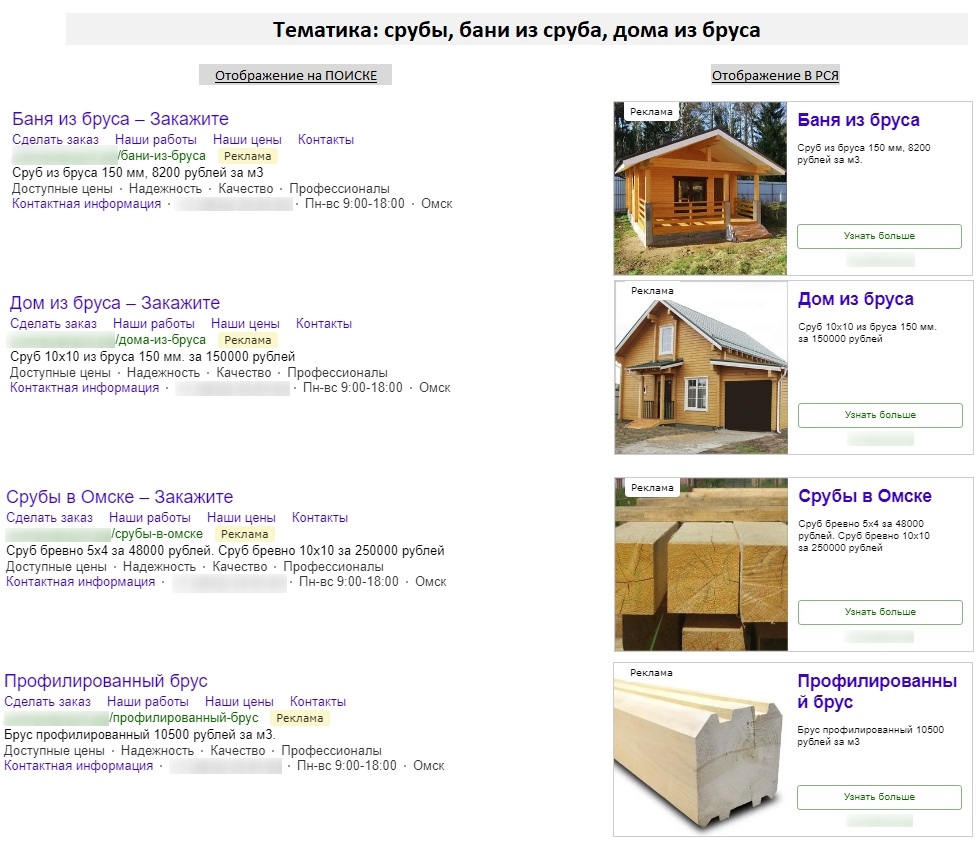
Task: Click 'Контакты' under Срубы в Омске ad
Action: [320, 518]
